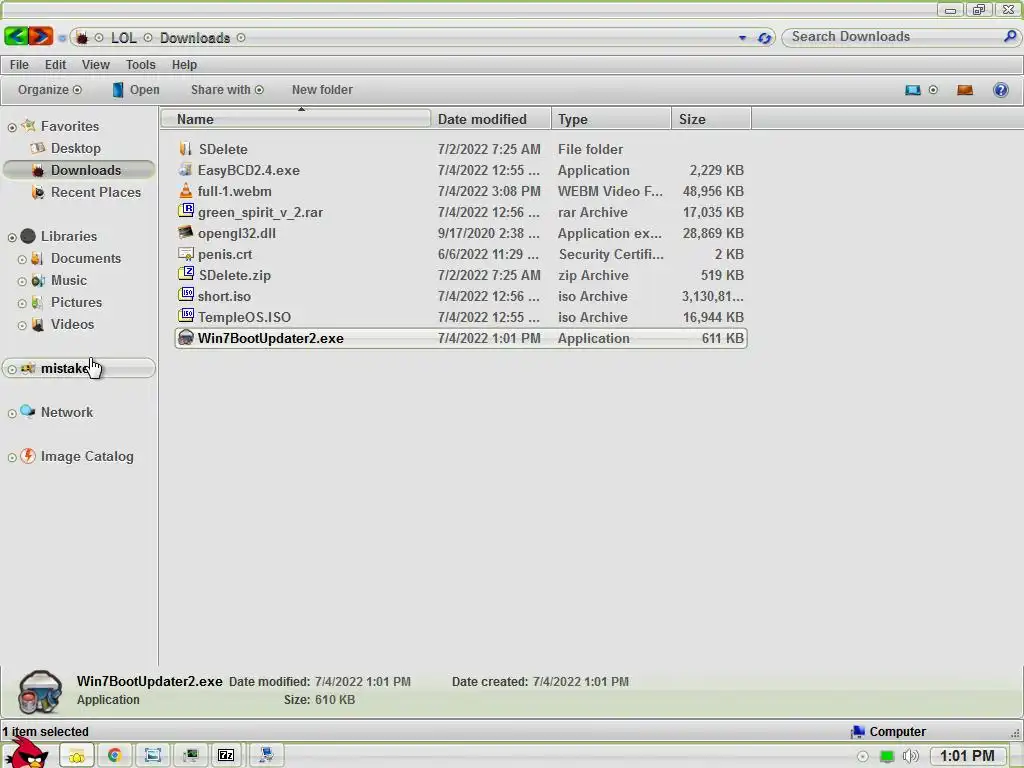Image resolution: width=1024 pixels, height=768 pixels.
Task: Expand the Downloads breadcrumb arrow
Action: 241,38
